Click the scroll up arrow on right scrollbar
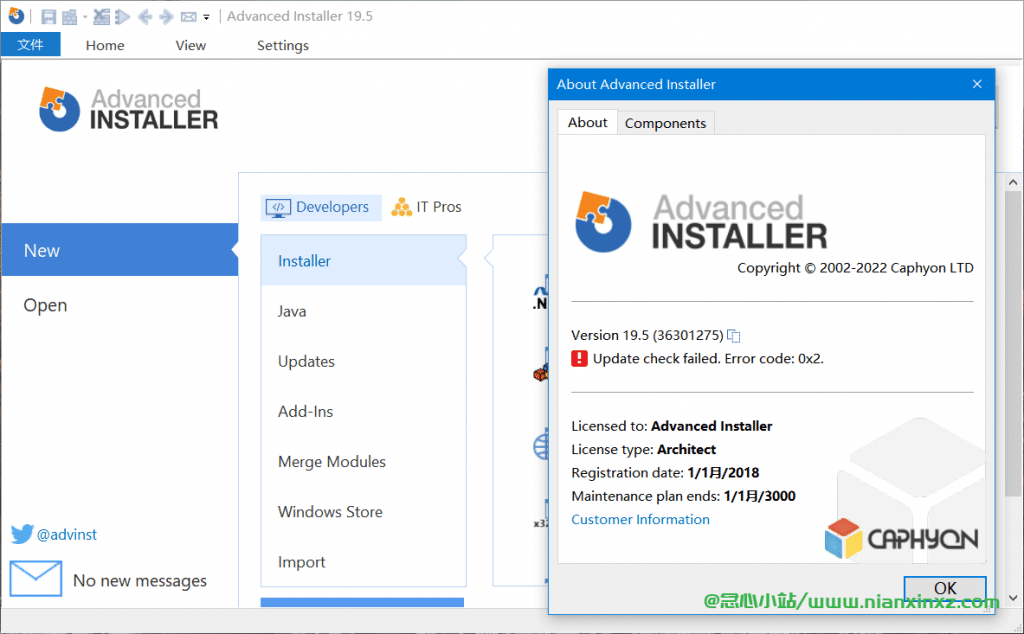Viewport: 1024px width, 634px height. [x=1013, y=182]
